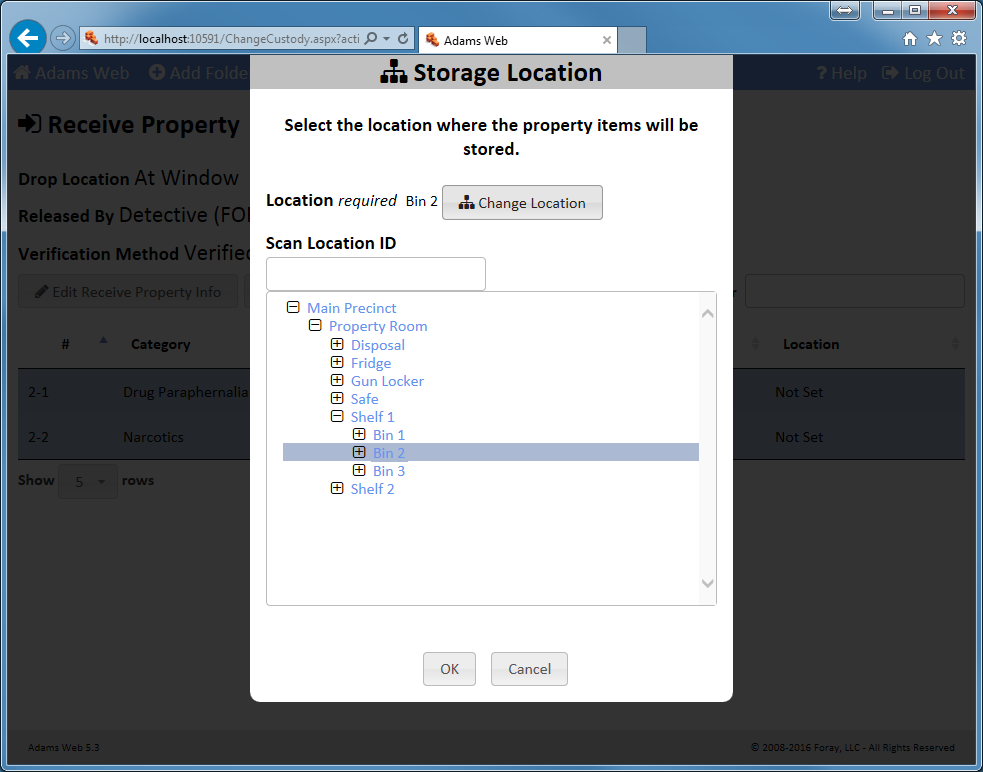The width and height of the screenshot is (983, 772).
Task: Focus the Scan Location ID field
Action: [375, 274]
